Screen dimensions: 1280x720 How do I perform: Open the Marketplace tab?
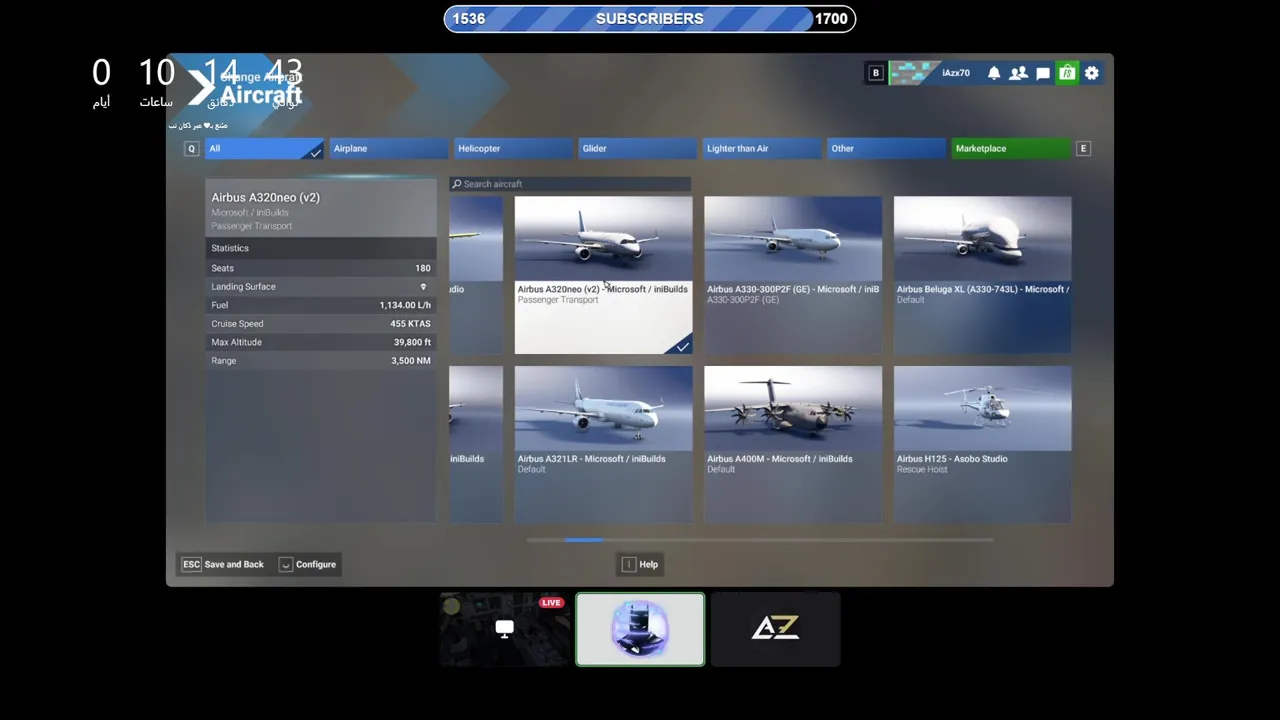click(x=1011, y=148)
